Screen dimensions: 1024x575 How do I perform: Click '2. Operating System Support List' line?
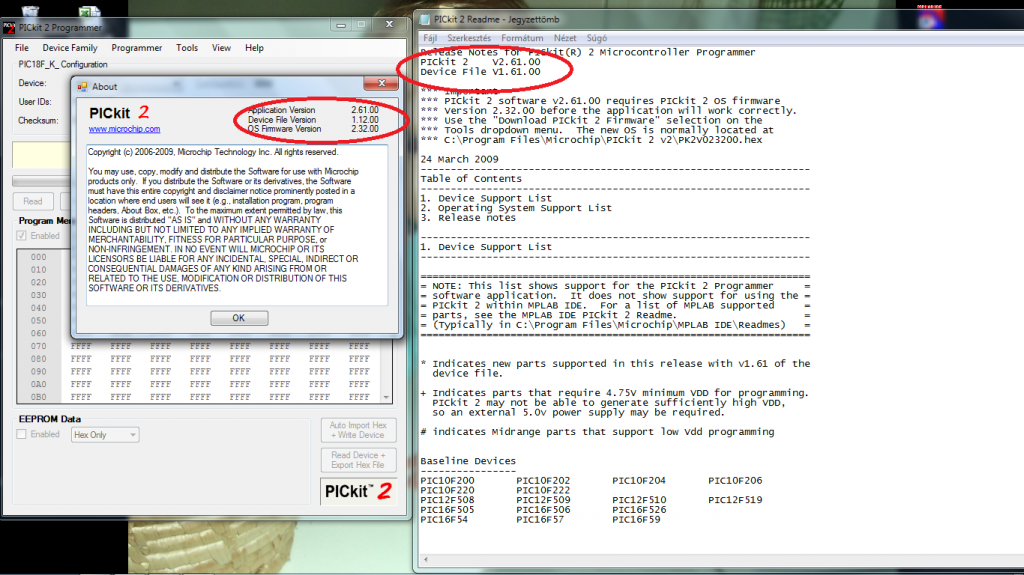(516, 208)
